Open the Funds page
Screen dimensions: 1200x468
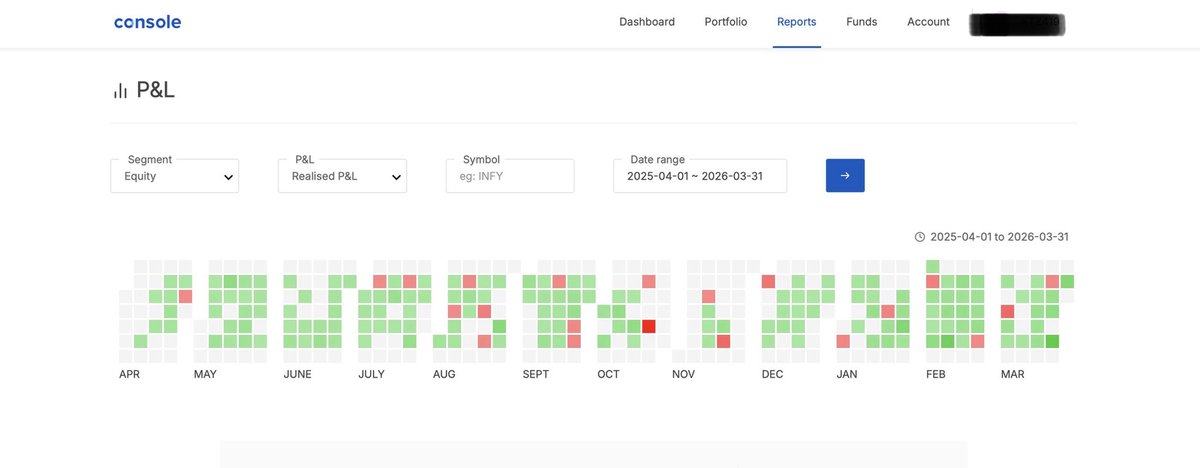[861, 22]
